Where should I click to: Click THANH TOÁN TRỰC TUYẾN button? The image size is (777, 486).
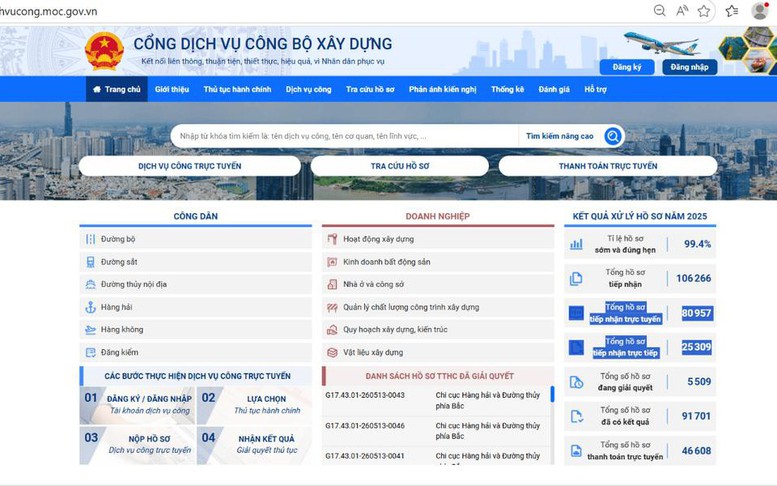[x=608, y=166]
